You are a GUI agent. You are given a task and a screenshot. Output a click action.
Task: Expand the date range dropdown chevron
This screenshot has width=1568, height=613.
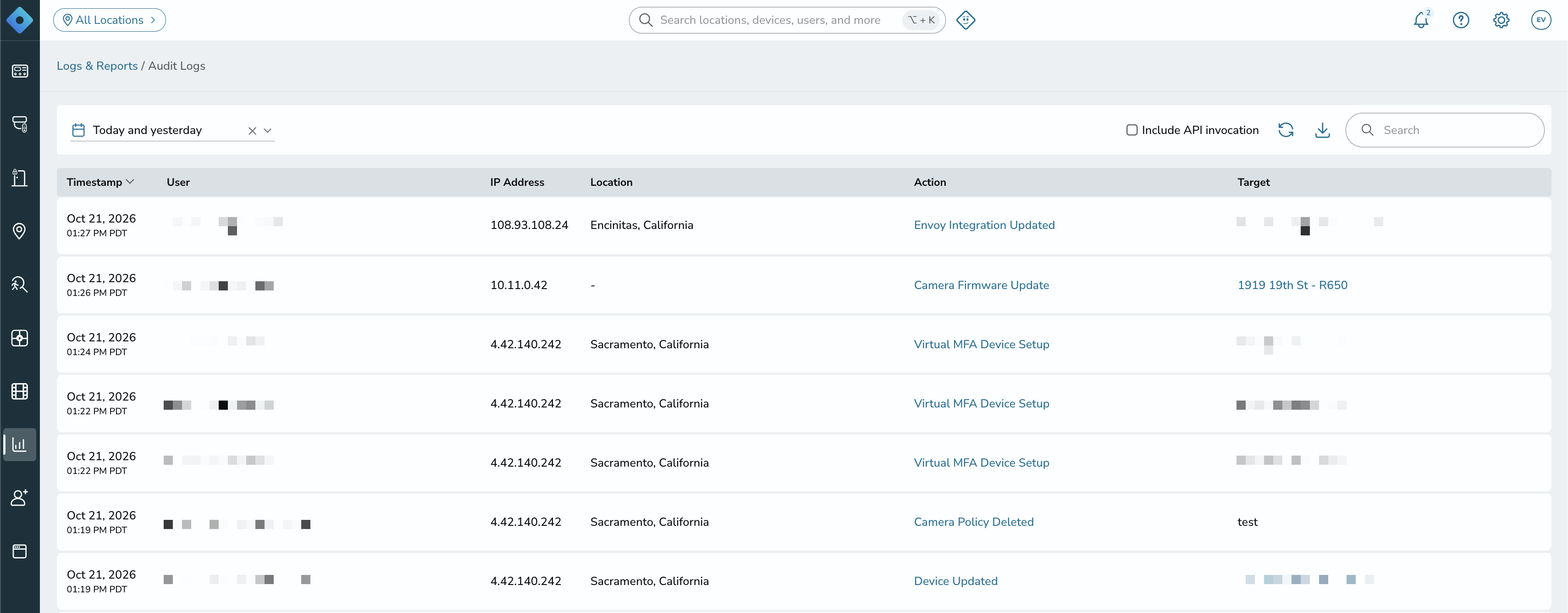click(x=267, y=130)
